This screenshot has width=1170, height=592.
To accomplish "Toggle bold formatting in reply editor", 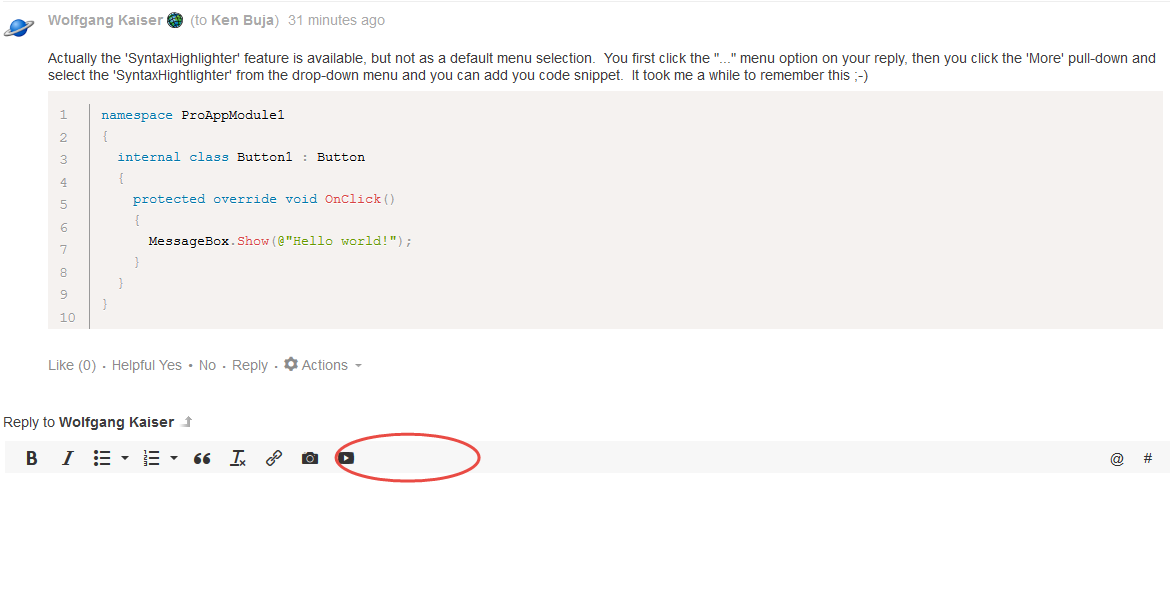I will [32, 458].
